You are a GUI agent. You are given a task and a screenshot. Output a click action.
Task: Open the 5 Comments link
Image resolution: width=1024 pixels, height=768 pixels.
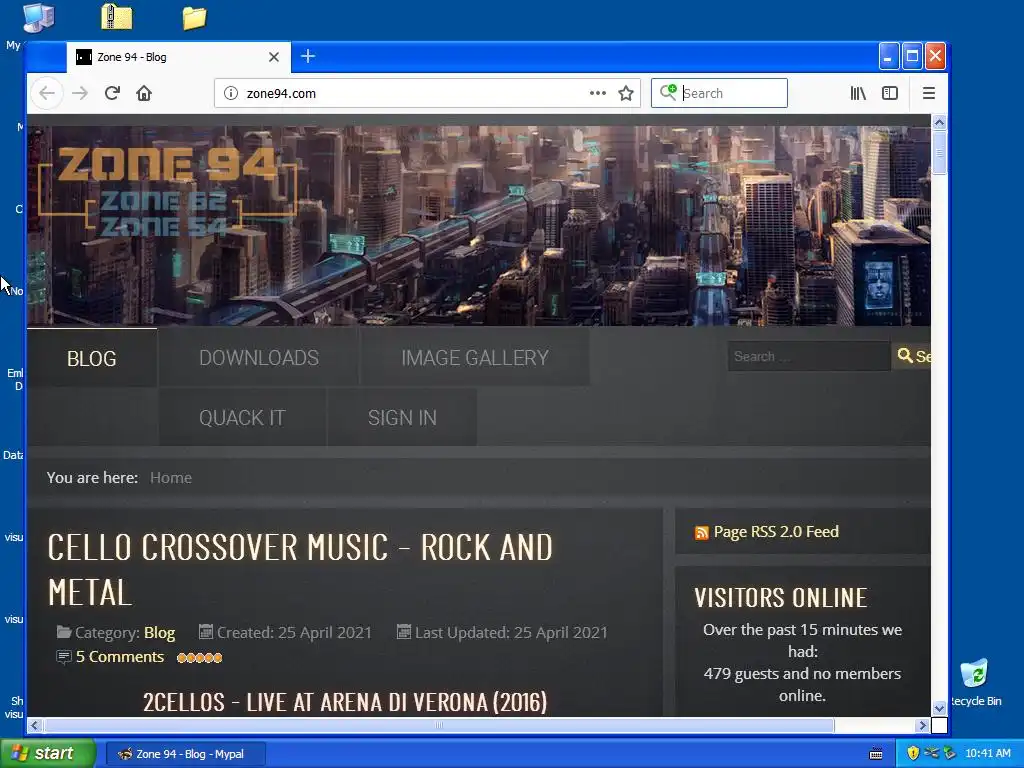[120, 657]
